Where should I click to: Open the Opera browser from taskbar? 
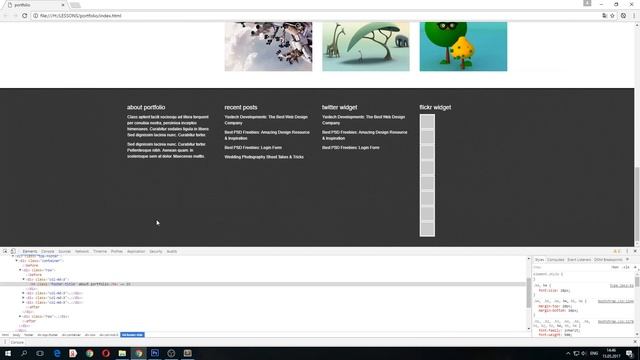pos(106,353)
